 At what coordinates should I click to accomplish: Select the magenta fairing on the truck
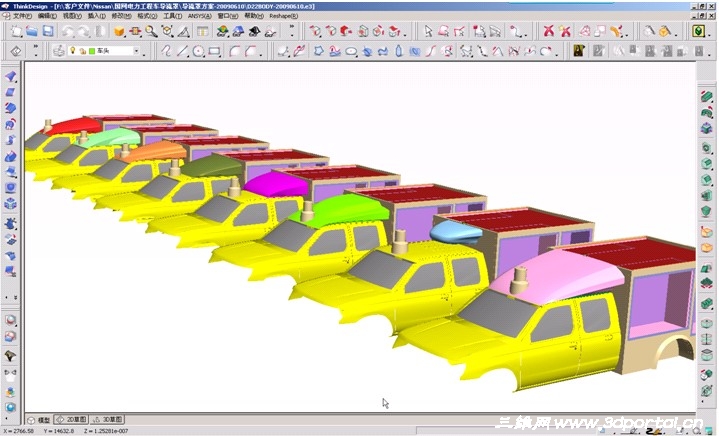(277, 185)
